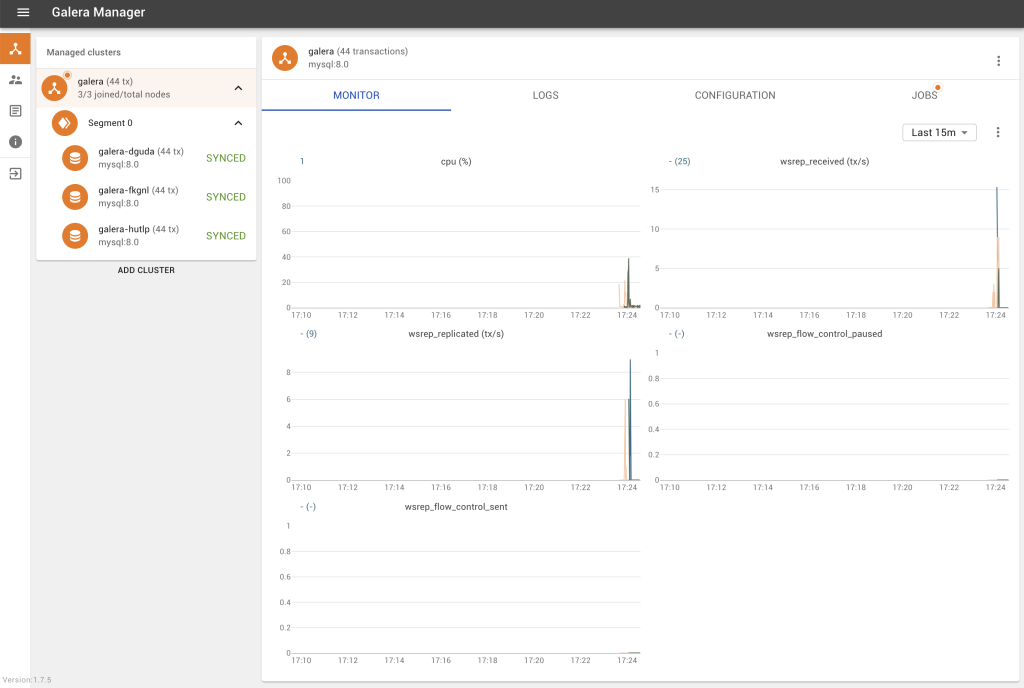This screenshot has height=688, width=1024.
Task: Switch to the JOBS tab
Action: tap(924, 95)
